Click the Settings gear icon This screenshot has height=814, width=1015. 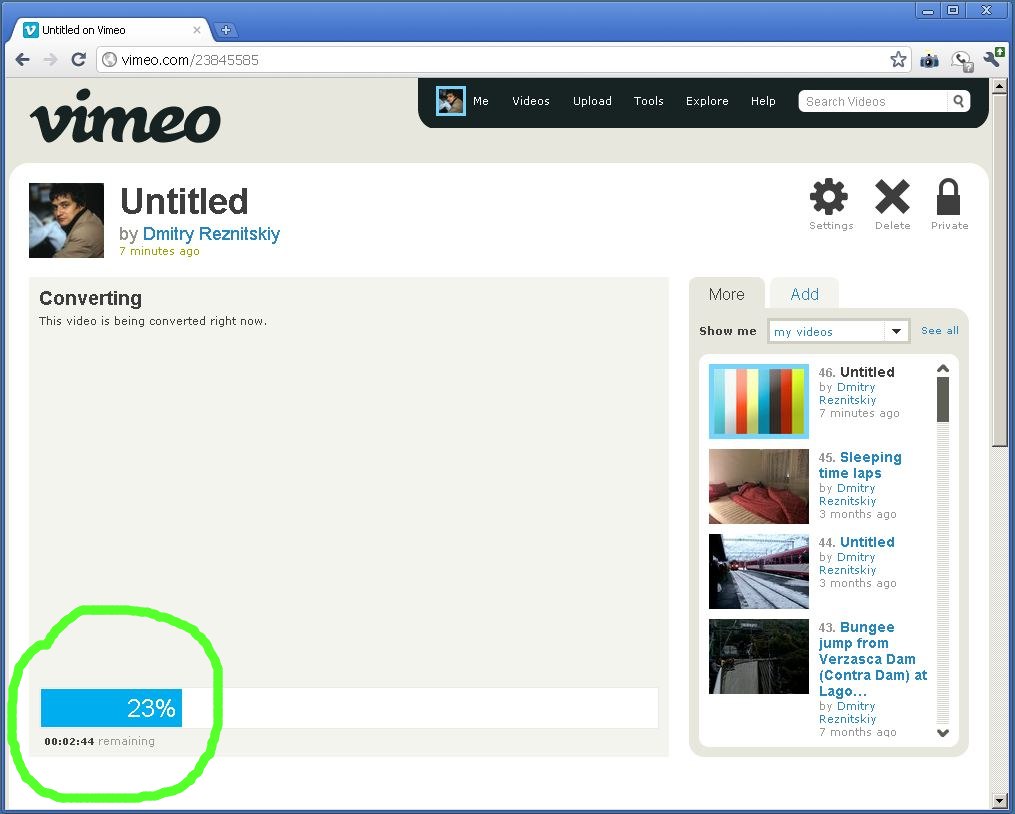click(x=829, y=198)
